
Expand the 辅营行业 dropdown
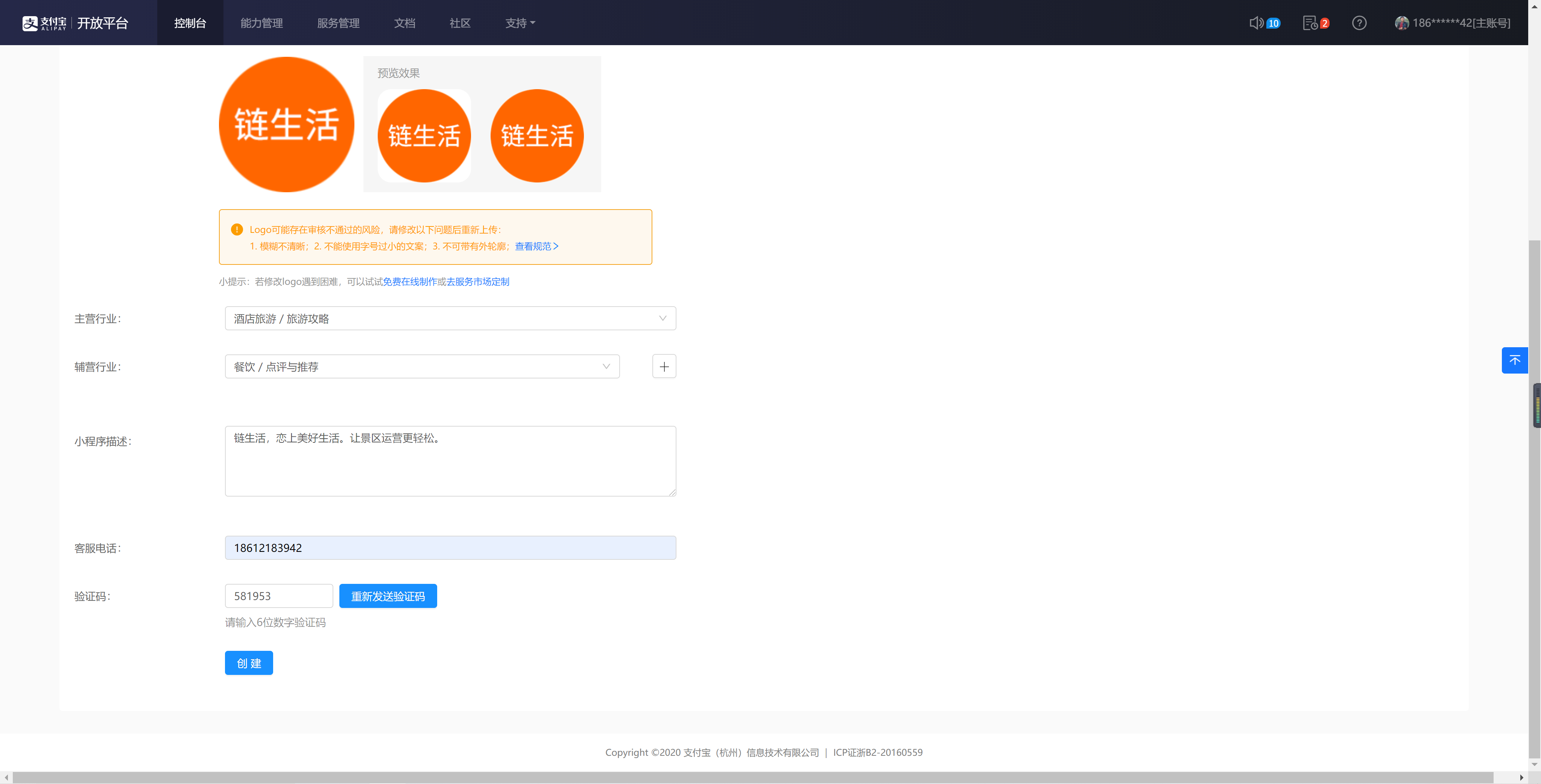422,366
